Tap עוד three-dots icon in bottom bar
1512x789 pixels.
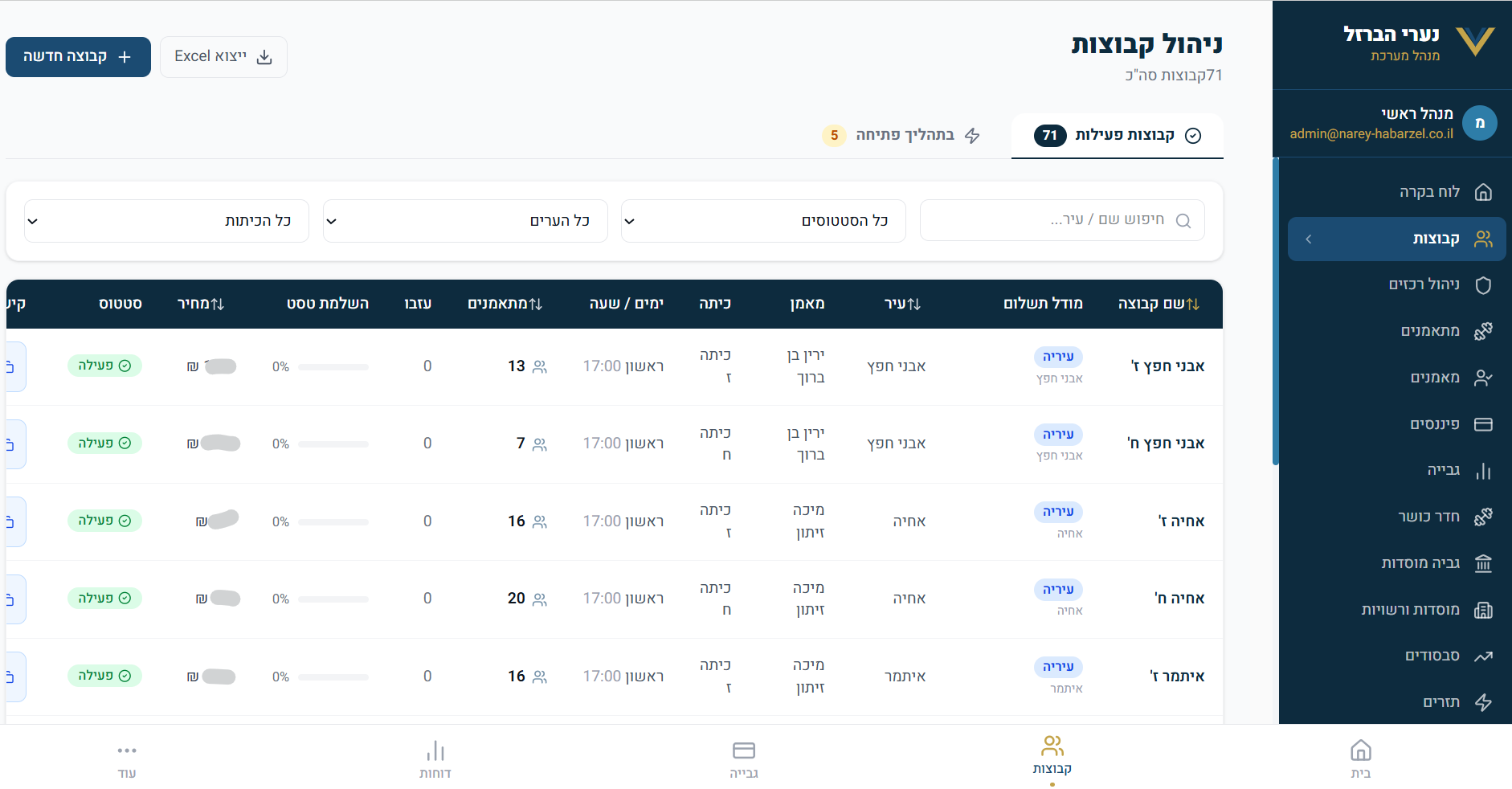click(127, 750)
